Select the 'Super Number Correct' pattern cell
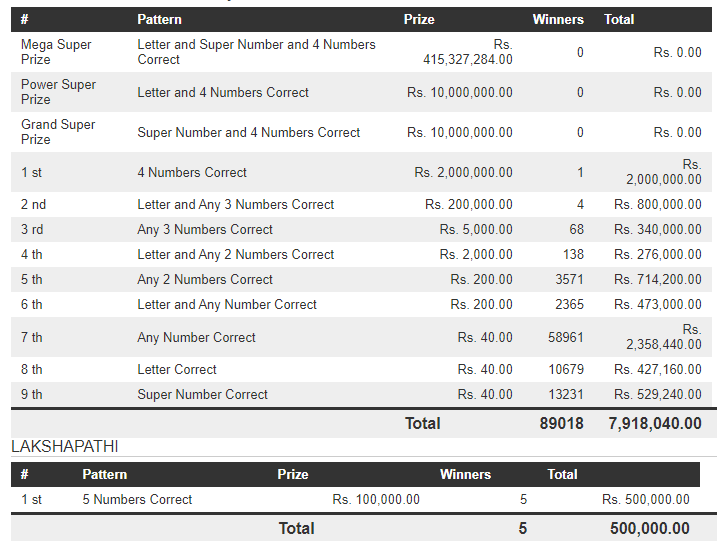This screenshot has width=717, height=541. [203, 394]
